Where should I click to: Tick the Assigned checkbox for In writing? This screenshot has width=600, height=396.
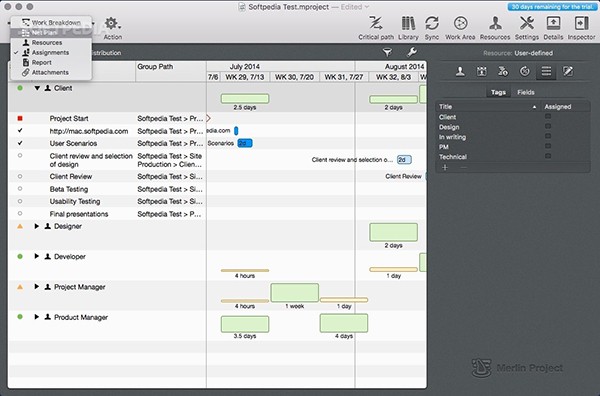[x=548, y=136]
